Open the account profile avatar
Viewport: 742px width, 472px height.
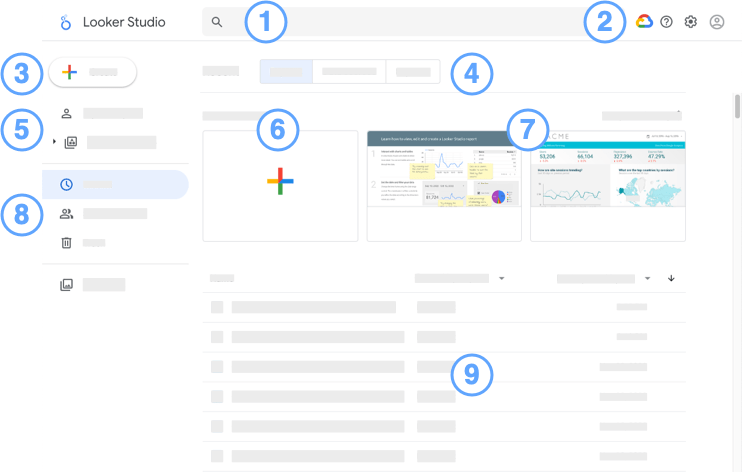(717, 22)
